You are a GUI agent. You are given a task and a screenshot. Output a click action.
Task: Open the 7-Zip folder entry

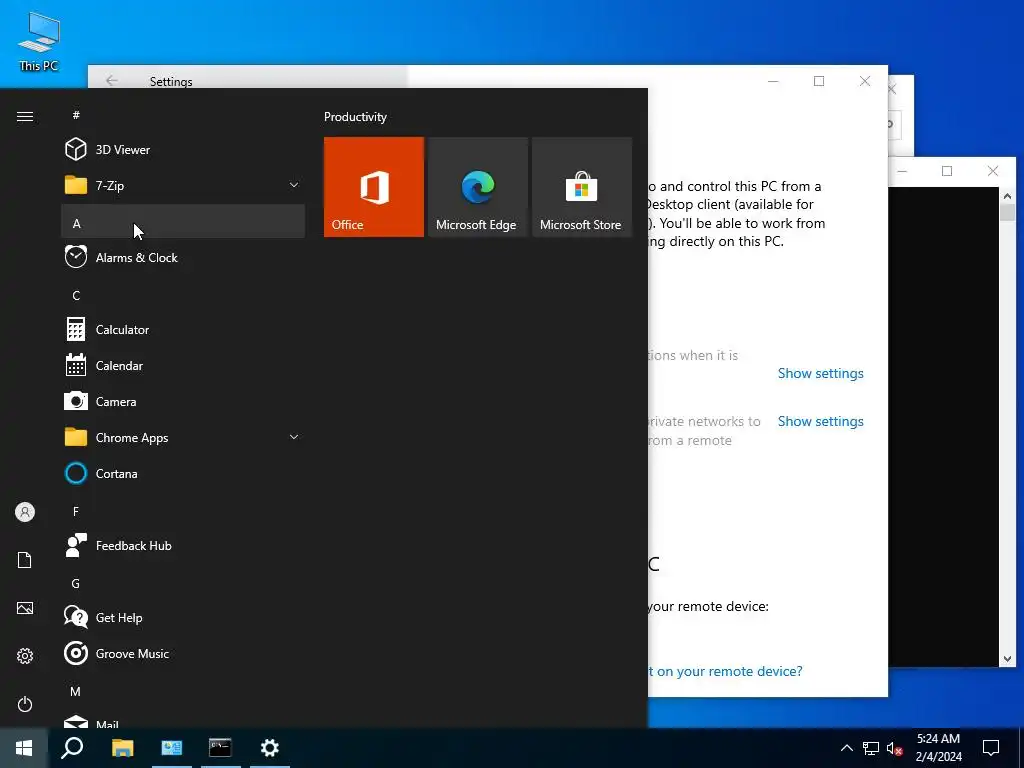pos(183,185)
